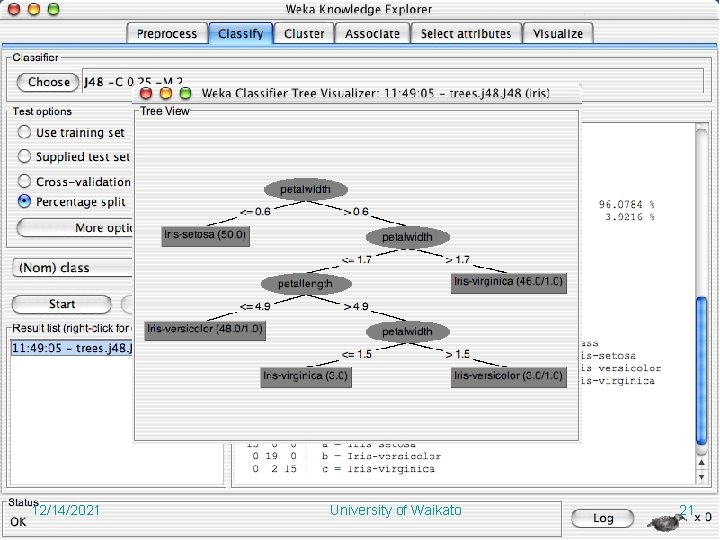Screen dimensions: 720x540
Task: Click the Start button
Action: pyautogui.click(x=62, y=304)
